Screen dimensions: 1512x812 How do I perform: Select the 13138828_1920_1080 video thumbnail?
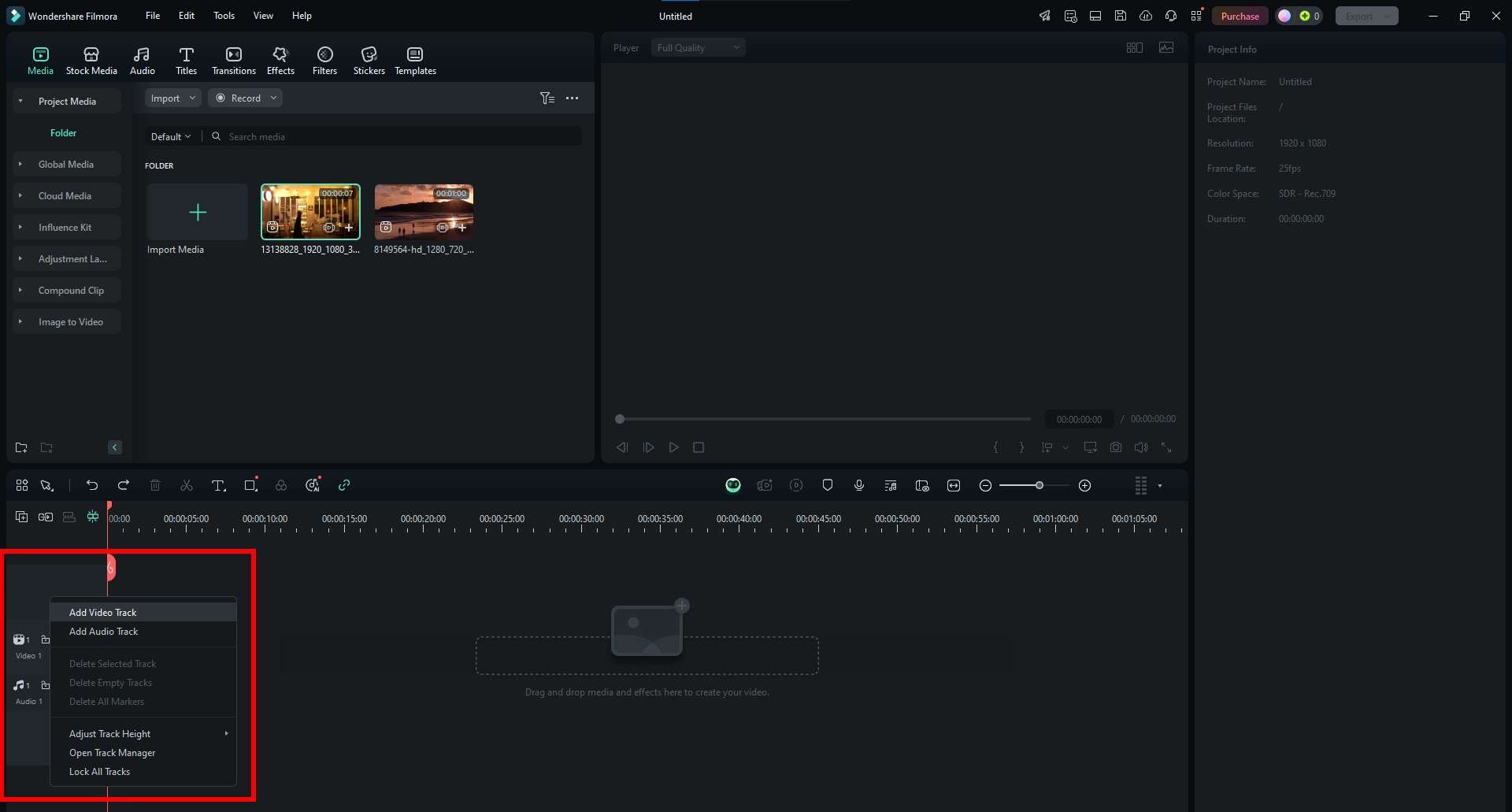310,212
